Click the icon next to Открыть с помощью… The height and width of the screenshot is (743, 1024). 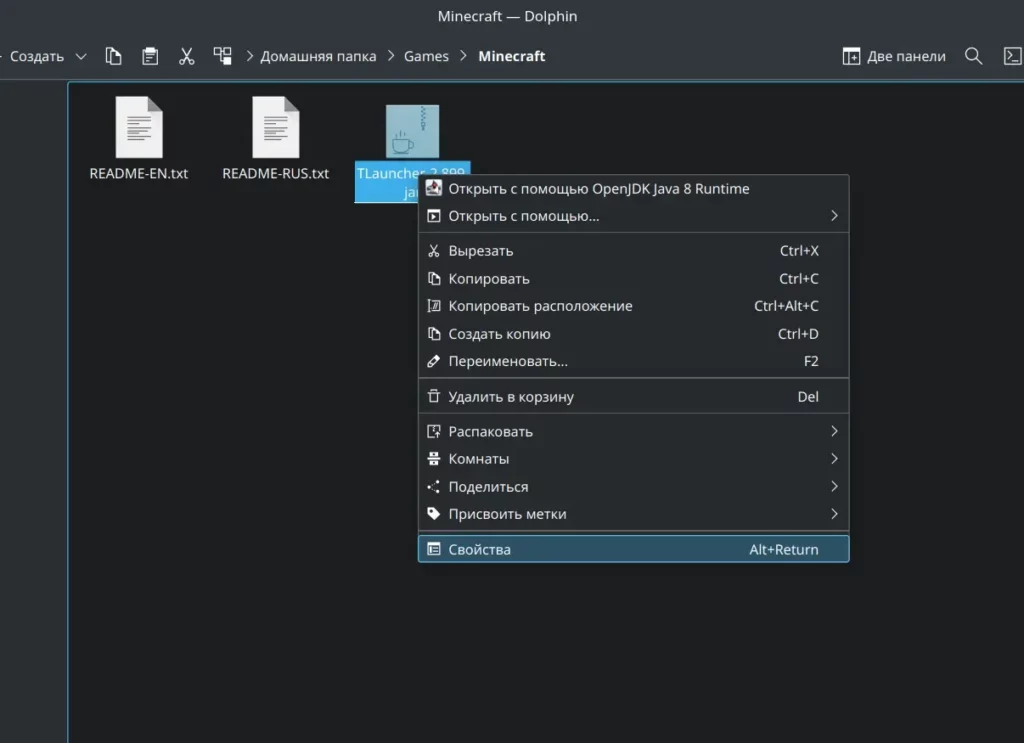point(434,216)
